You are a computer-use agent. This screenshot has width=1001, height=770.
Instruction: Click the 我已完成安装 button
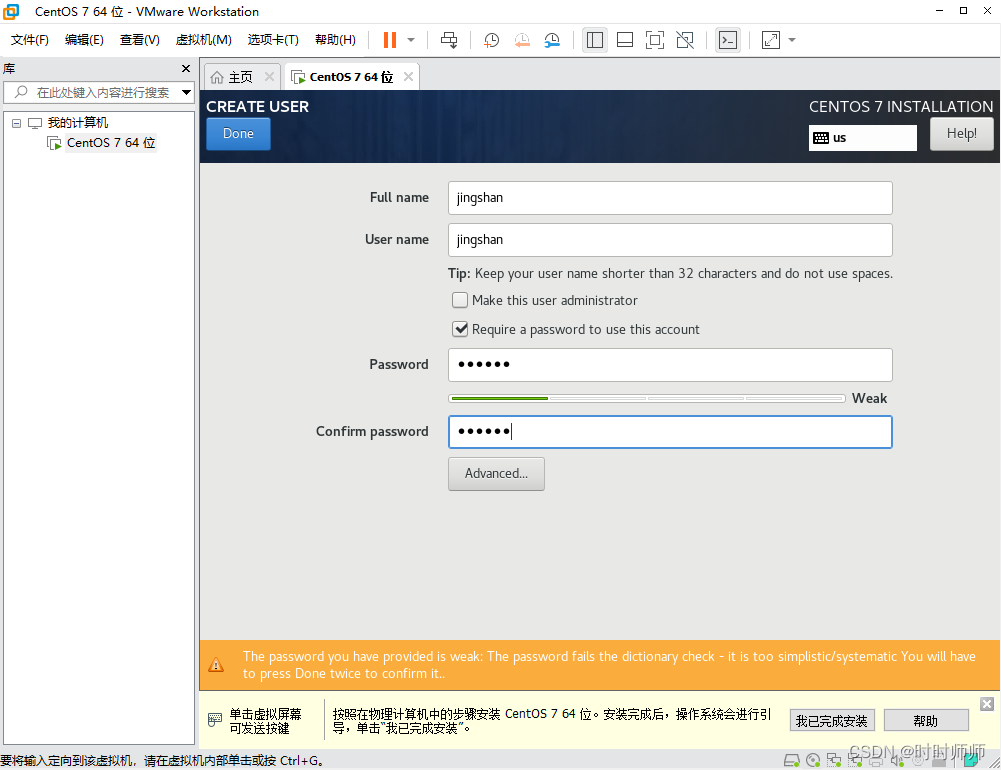click(831, 721)
